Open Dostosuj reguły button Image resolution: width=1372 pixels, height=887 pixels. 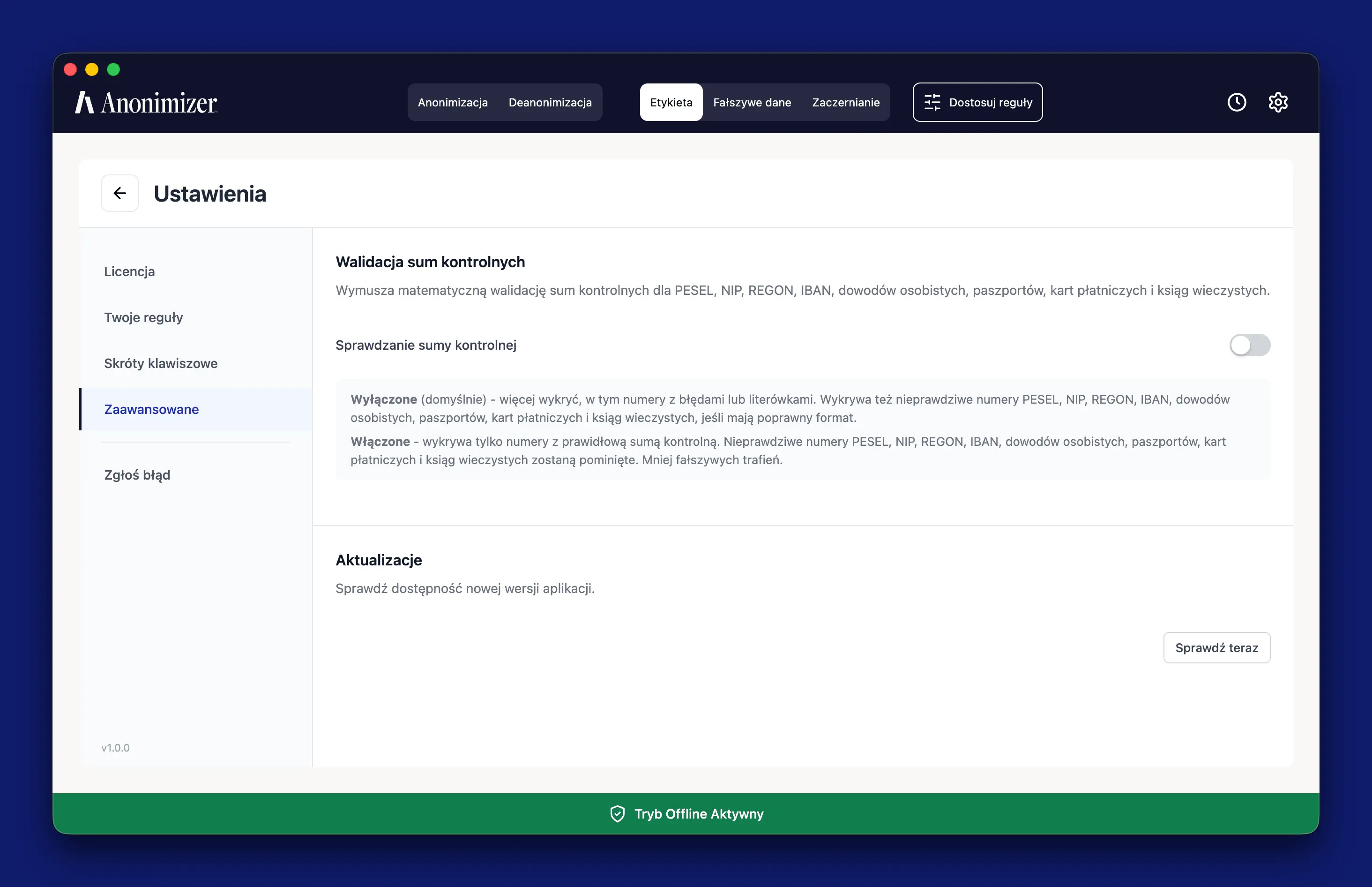click(x=977, y=102)
